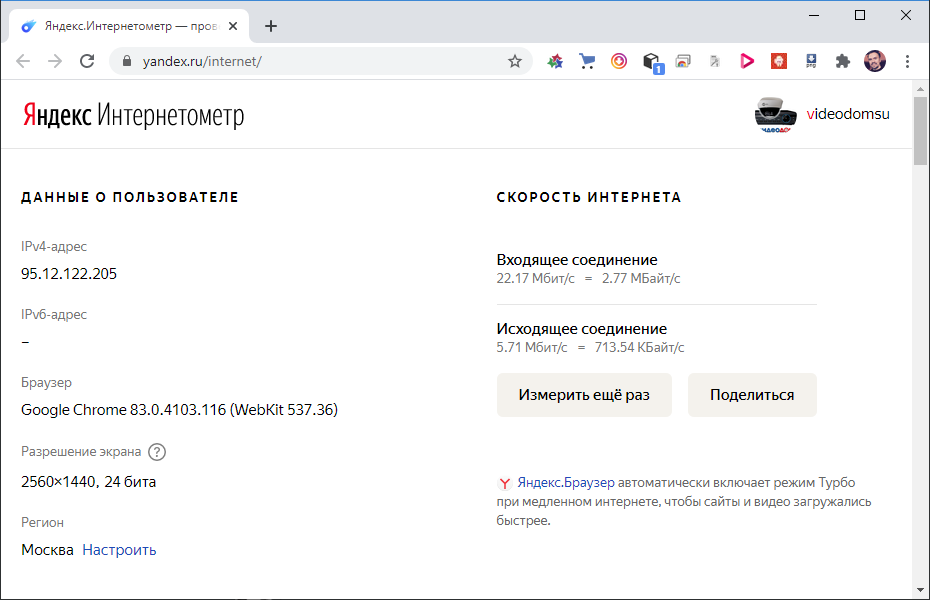
Task: Open the Яндекс.Браузер link
Action: (x=566, y=483)
